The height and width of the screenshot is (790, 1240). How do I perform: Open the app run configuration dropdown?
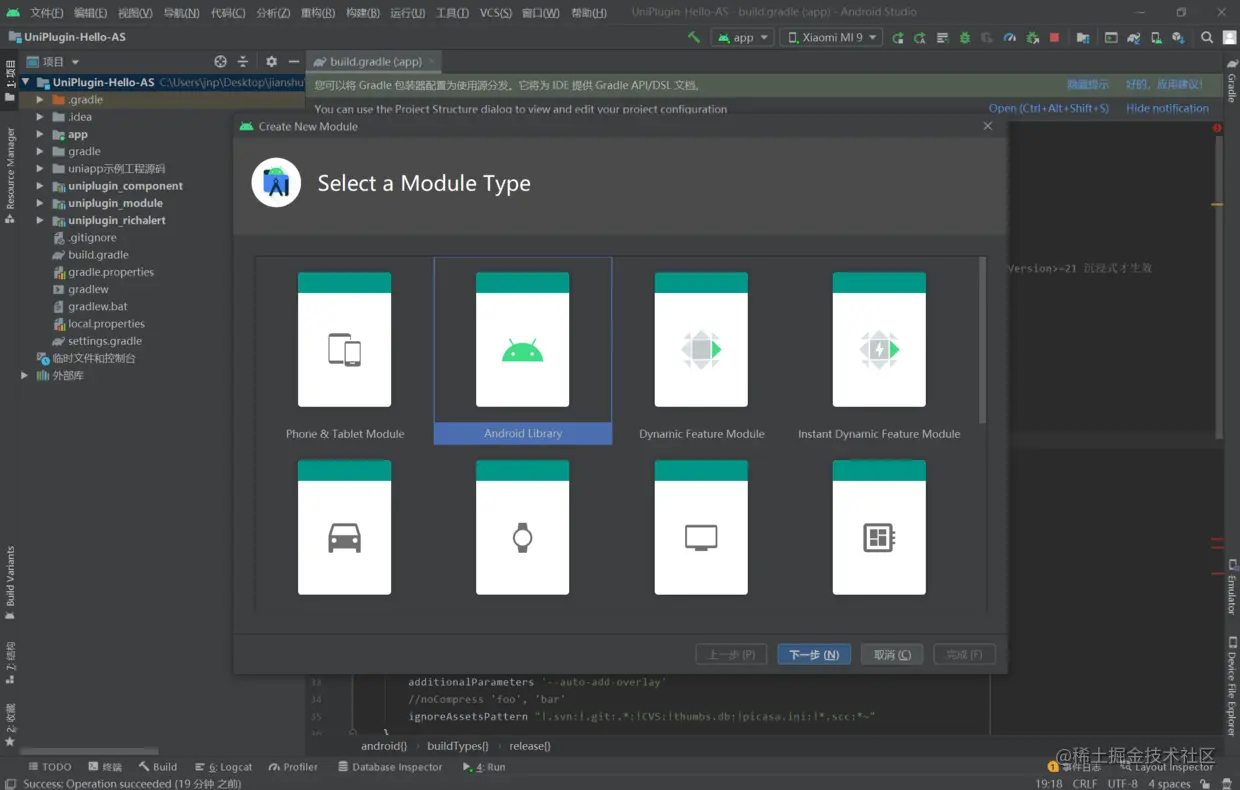[742, 38]
